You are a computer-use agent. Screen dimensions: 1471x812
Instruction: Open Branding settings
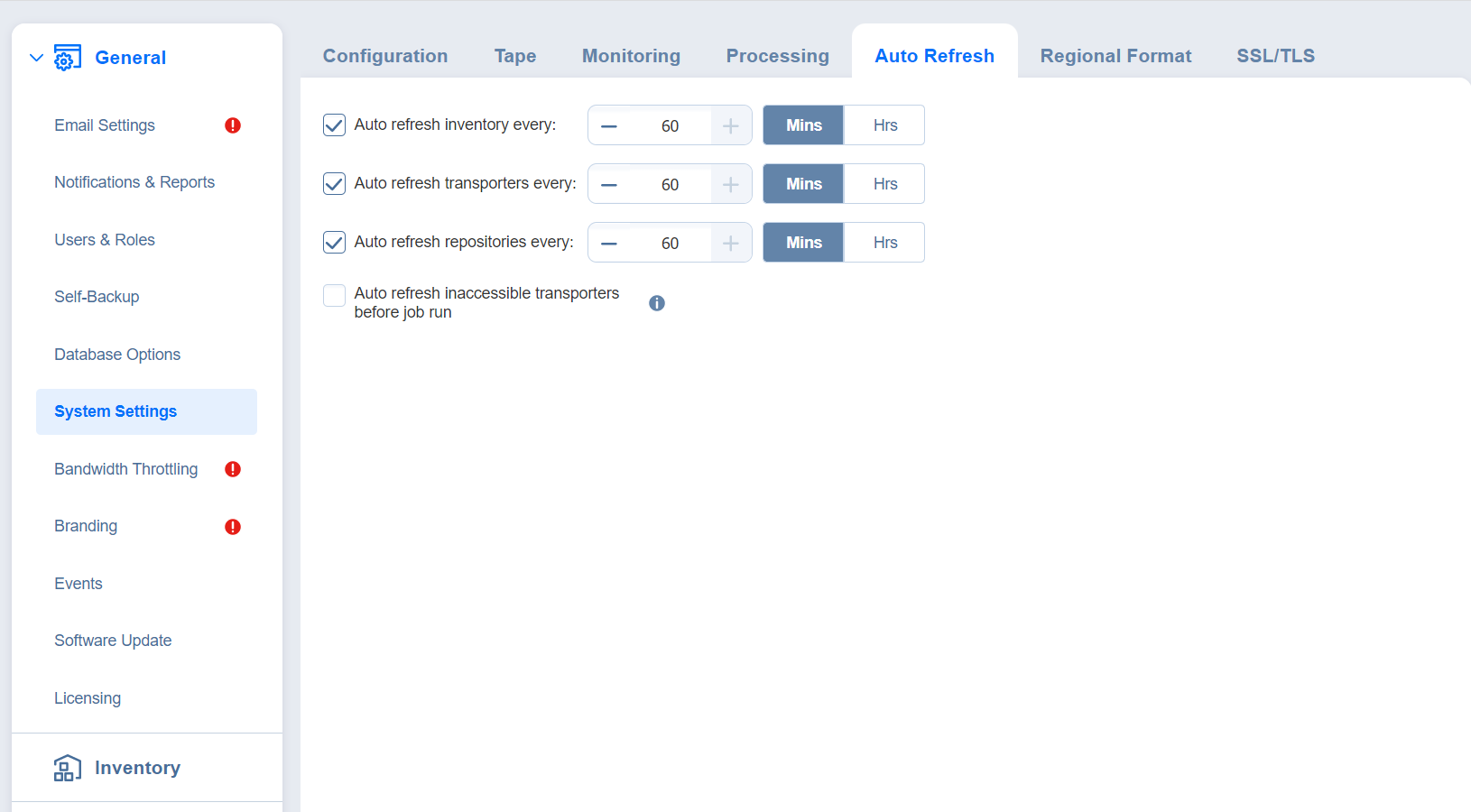86,526
